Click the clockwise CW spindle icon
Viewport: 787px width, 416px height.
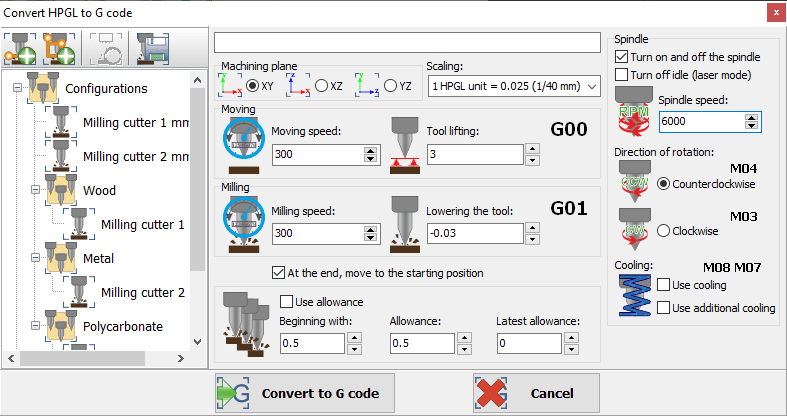(635, 229)
